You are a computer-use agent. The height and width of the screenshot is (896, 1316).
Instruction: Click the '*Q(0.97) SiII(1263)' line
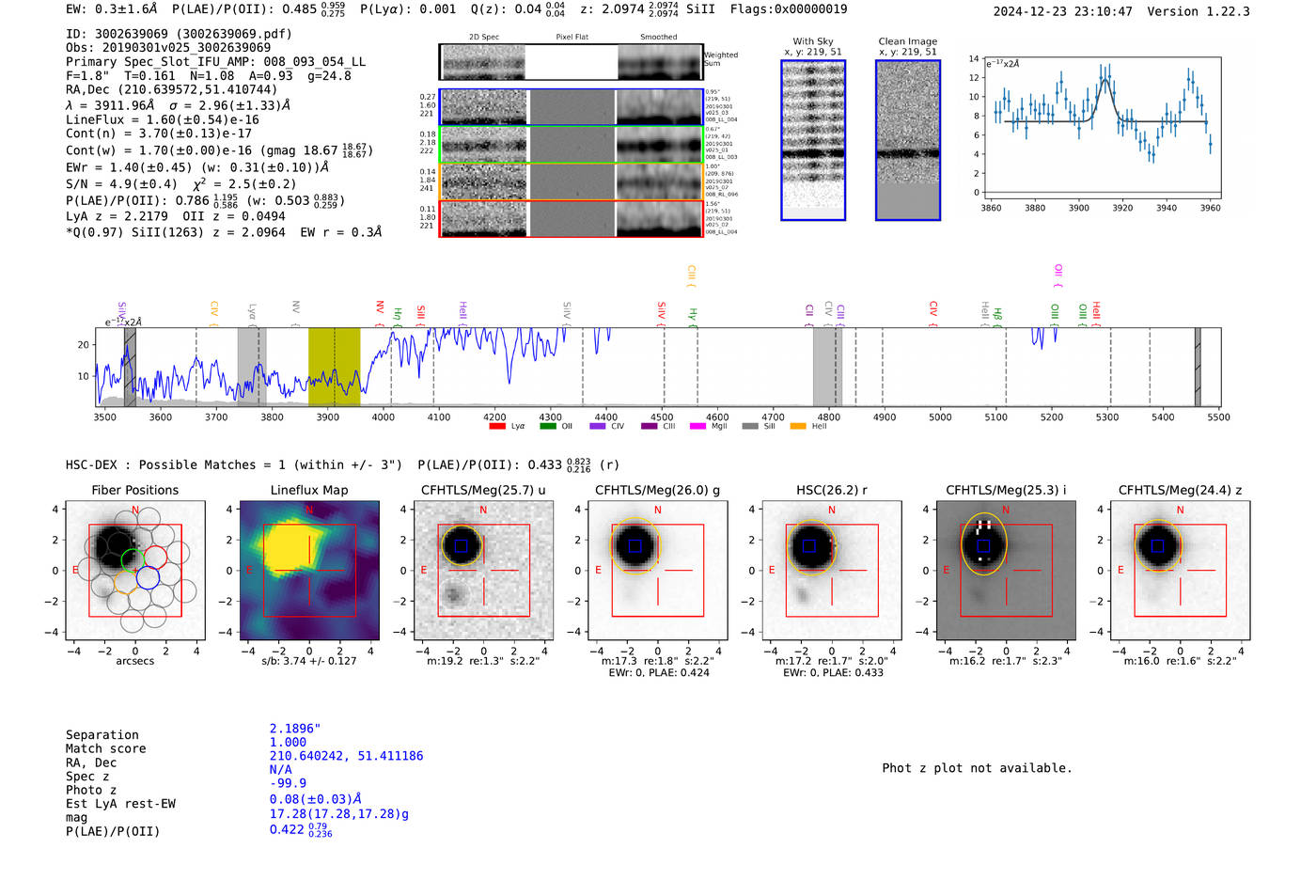[x=224, y=232]
